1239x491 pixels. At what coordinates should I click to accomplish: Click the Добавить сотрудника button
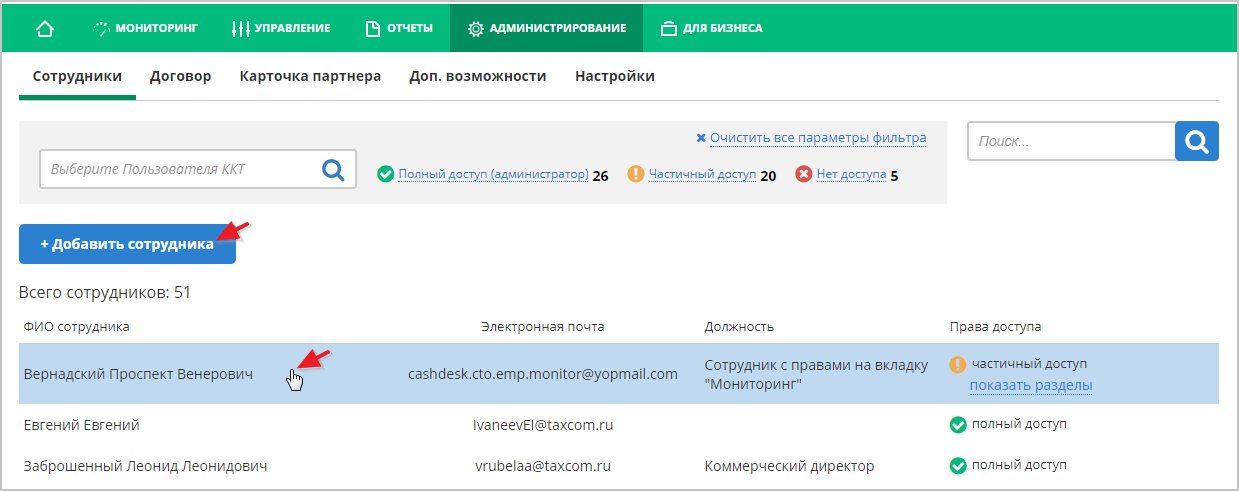[127, 244]
